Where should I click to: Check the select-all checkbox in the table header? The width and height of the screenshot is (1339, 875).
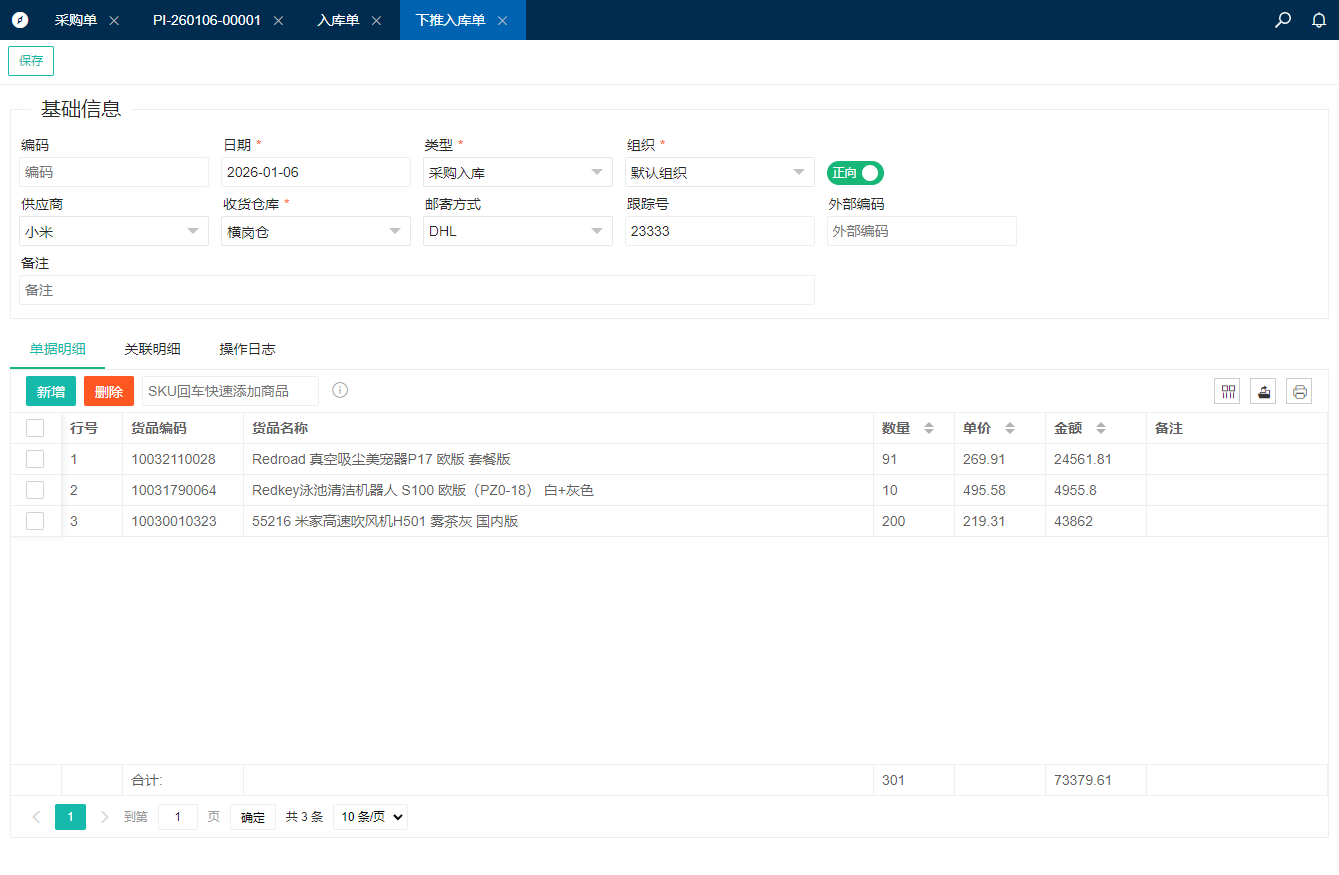coord(35,428)
